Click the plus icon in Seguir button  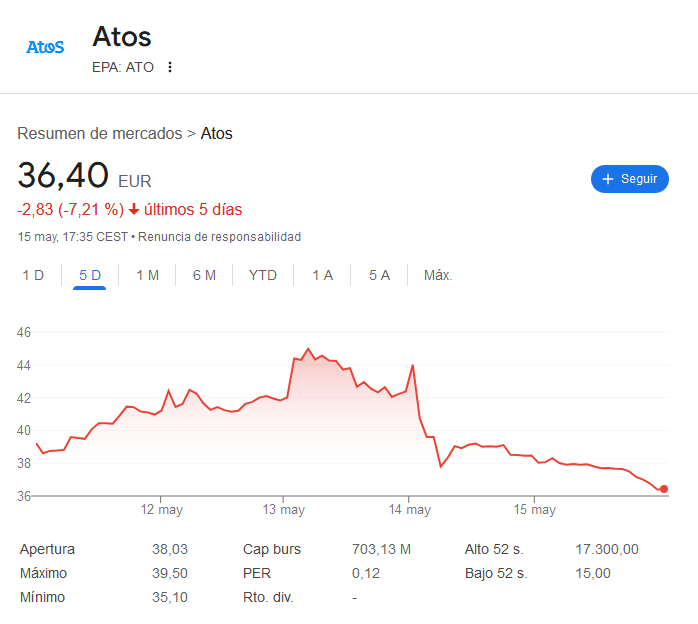pyautogui.click(x=607, y=179)
